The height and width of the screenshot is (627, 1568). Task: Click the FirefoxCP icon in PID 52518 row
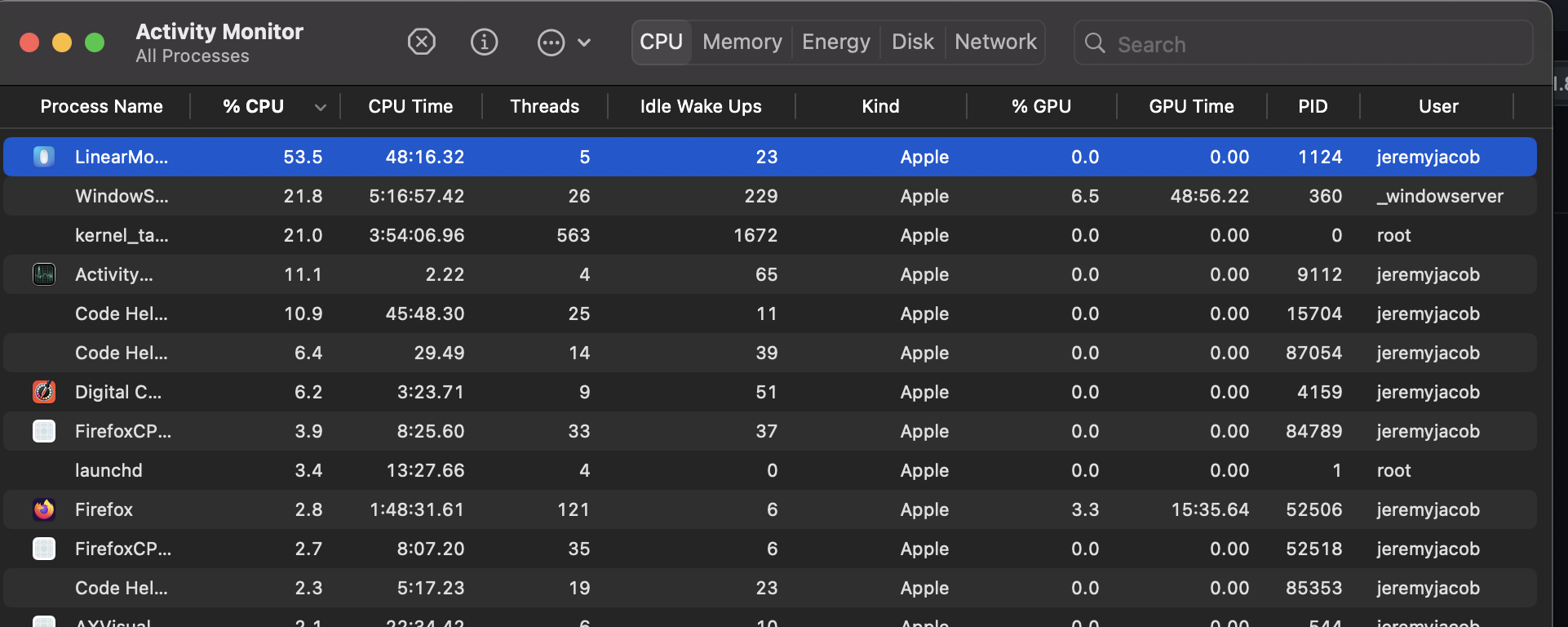[x=44, y=549]
